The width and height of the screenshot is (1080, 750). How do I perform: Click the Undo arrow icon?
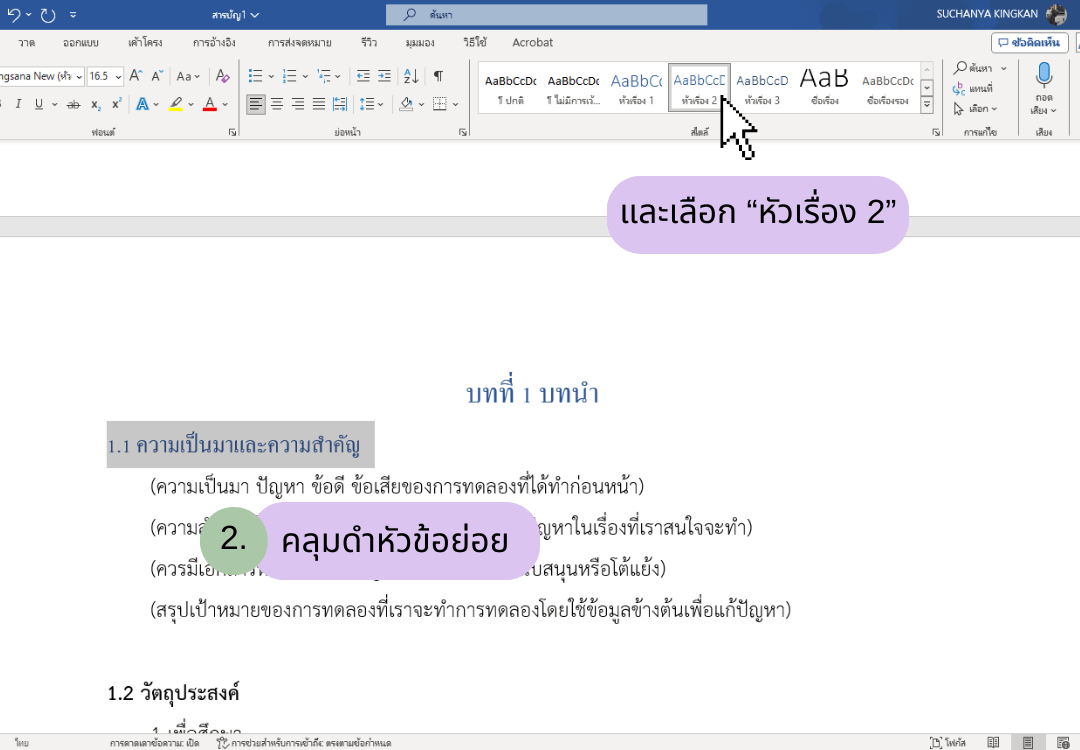(14, 14)
